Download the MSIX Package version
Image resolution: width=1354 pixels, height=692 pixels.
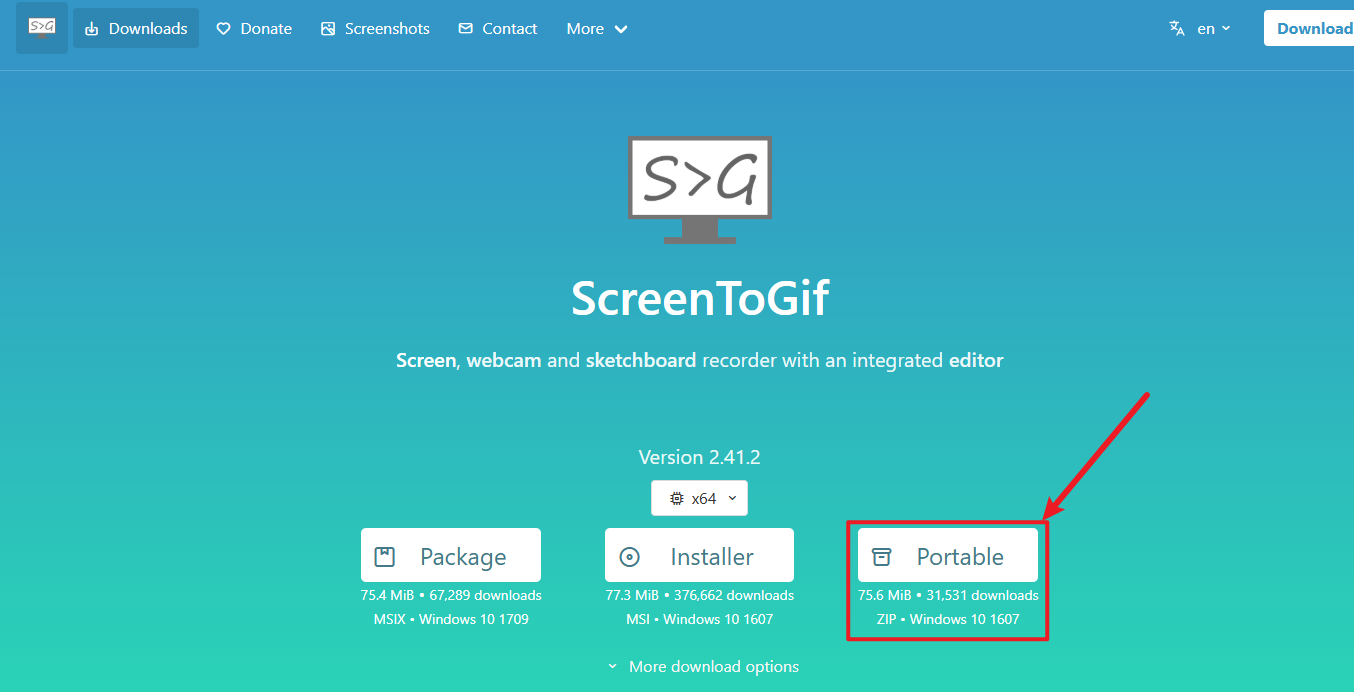(x=451, y=555)
